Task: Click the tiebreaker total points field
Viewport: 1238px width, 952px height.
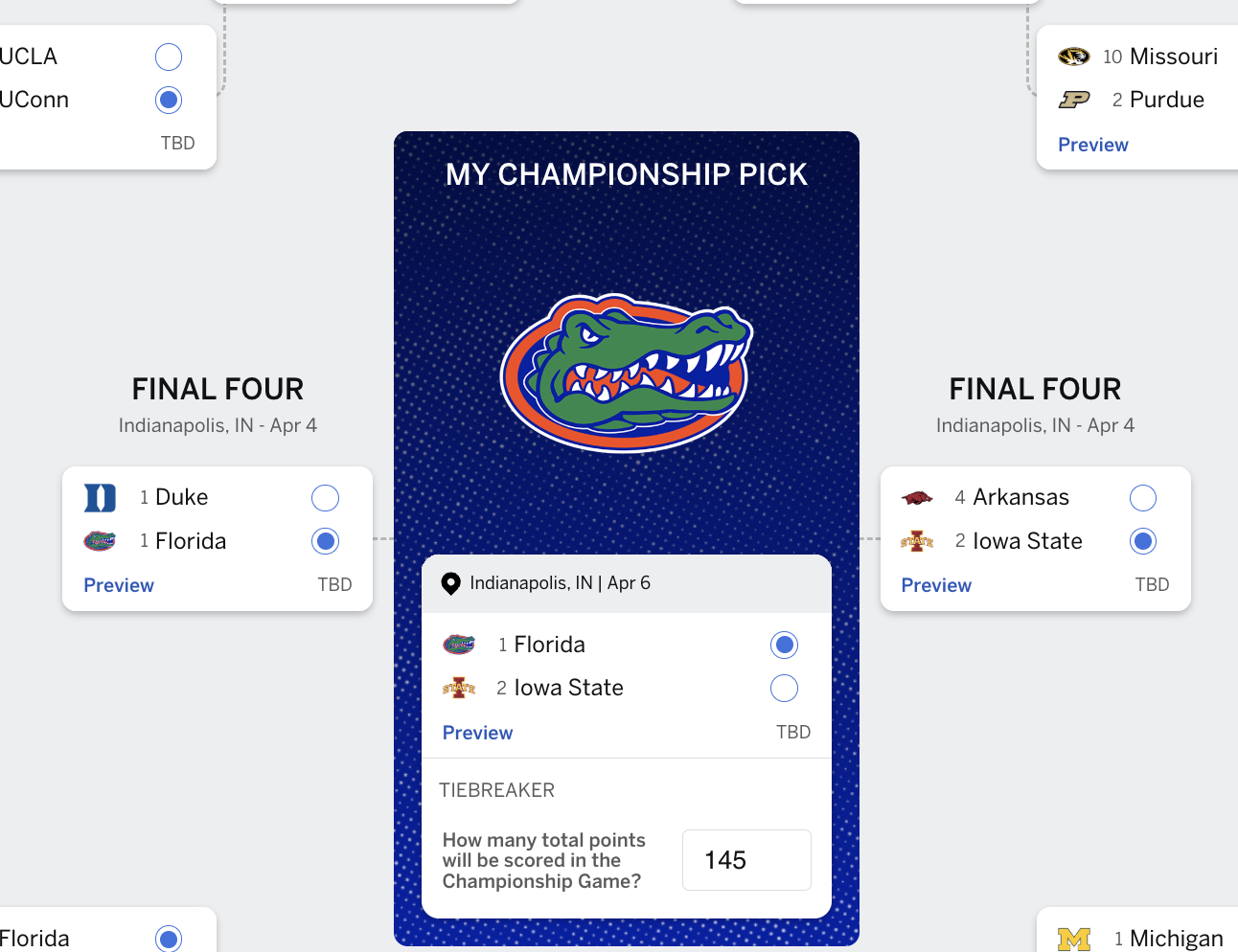Action: tap(746, 860)
